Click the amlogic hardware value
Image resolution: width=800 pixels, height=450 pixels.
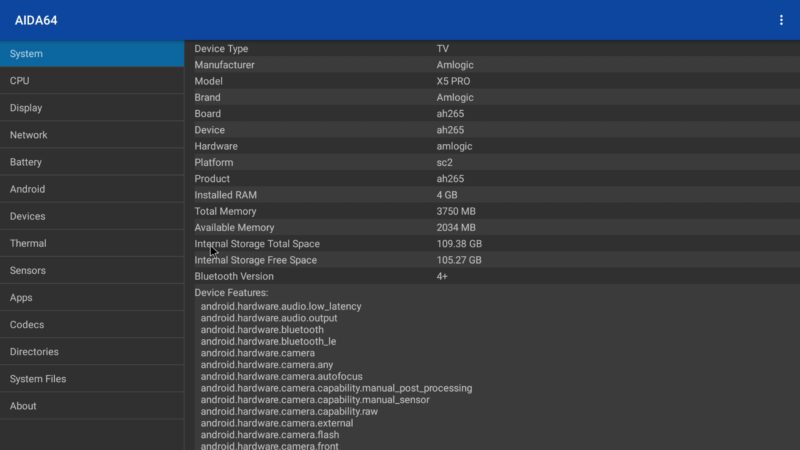click(454, 146)
